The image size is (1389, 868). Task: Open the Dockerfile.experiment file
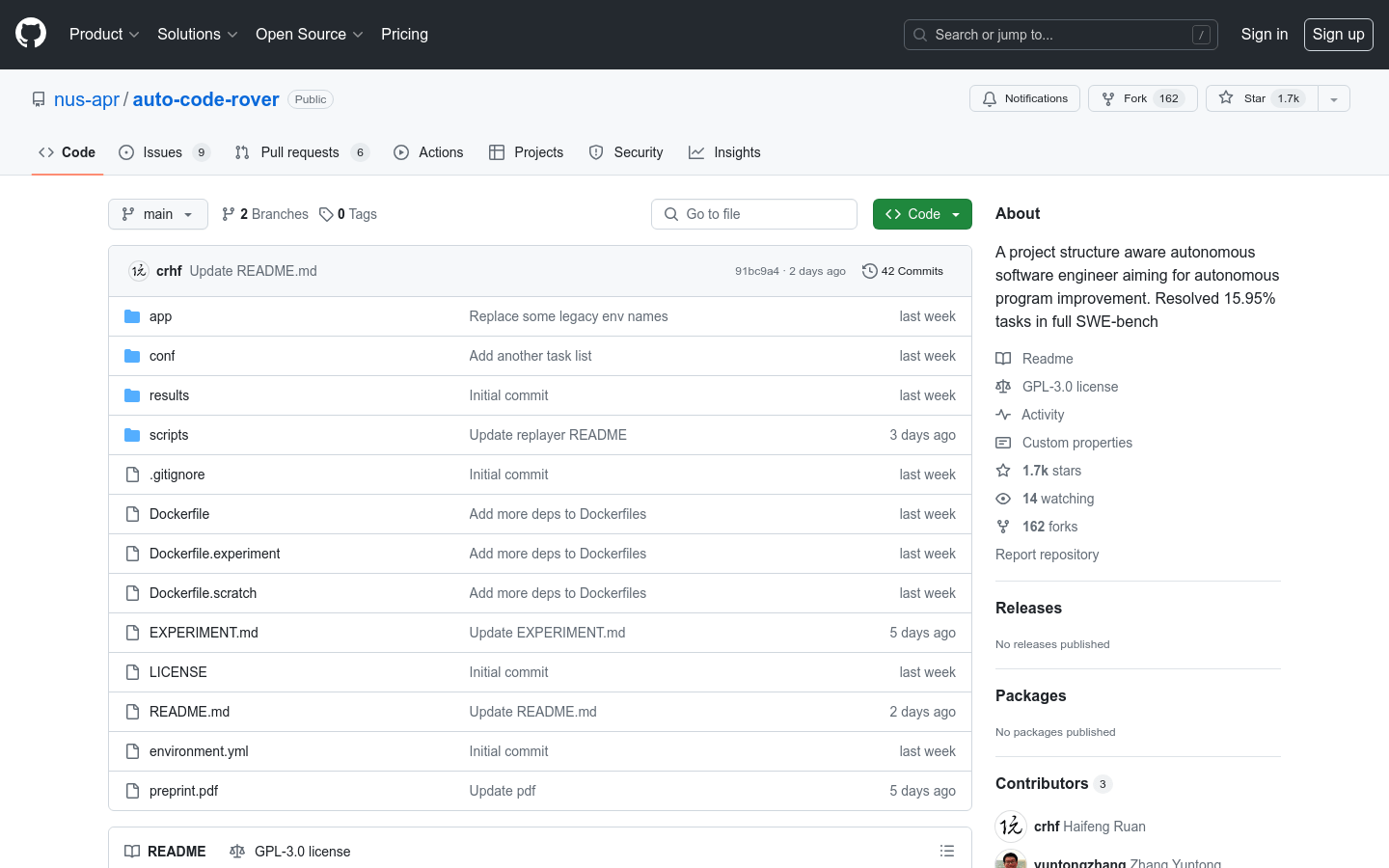pyautogui.click(x=214, y=554)
